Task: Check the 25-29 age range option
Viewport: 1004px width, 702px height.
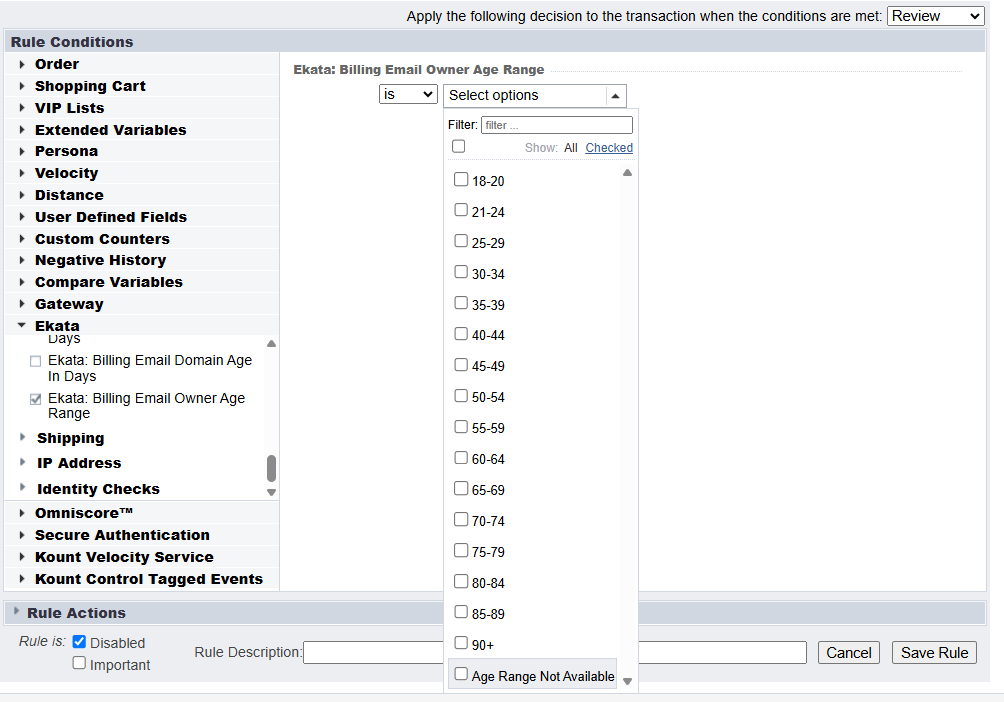Action: click(x=461, y=241)
